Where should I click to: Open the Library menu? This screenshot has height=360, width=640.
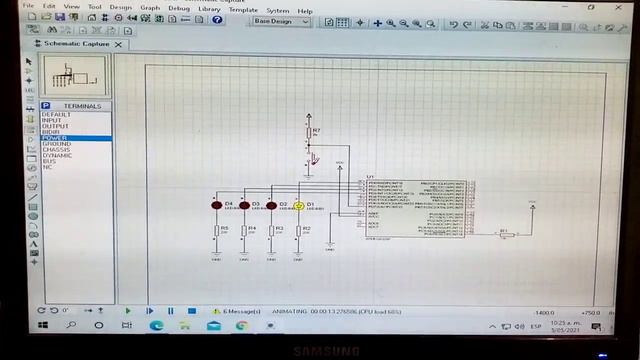pyautogui.click(x=209, y=9)
